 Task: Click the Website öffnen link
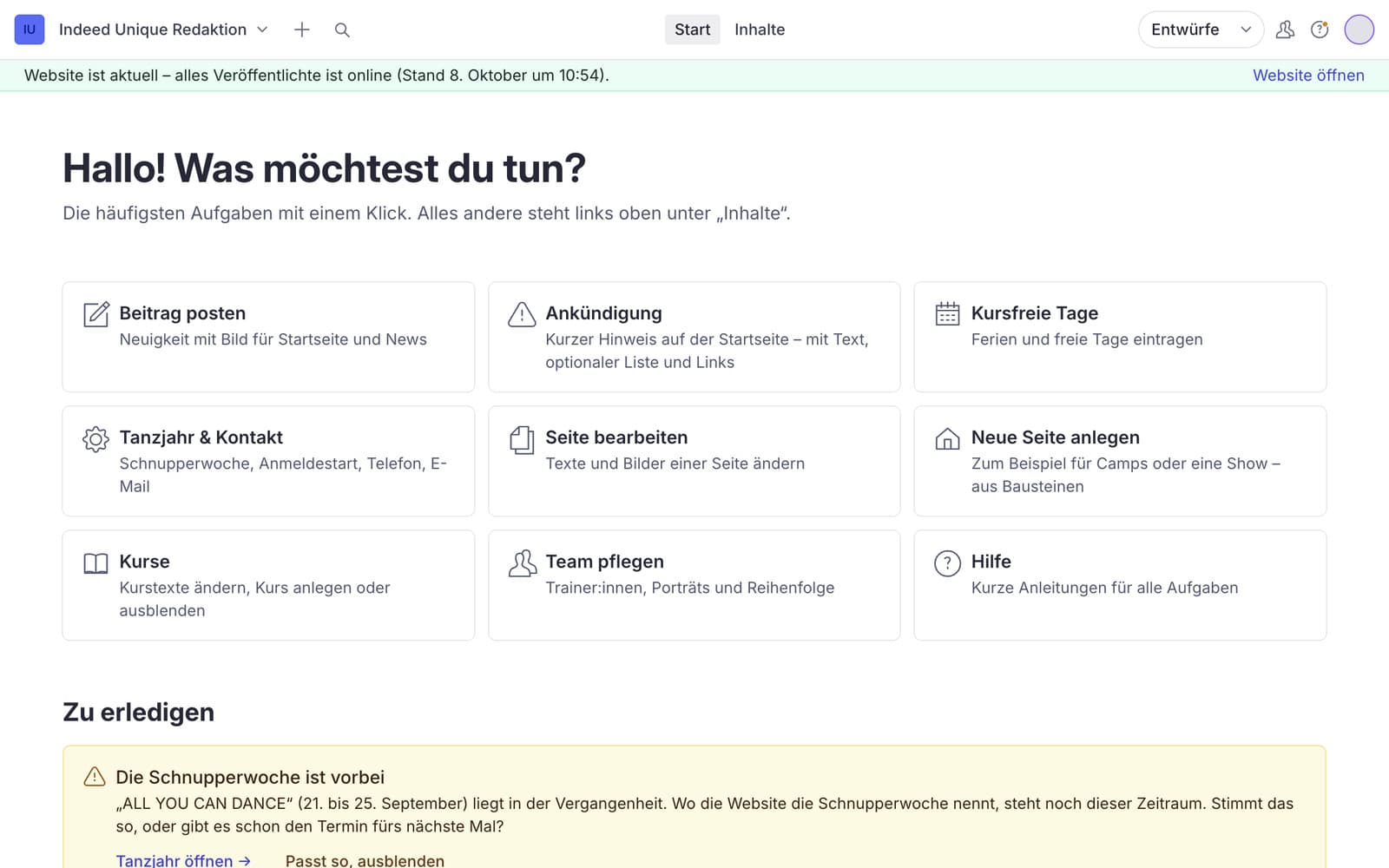click(x=1308, y=76)
